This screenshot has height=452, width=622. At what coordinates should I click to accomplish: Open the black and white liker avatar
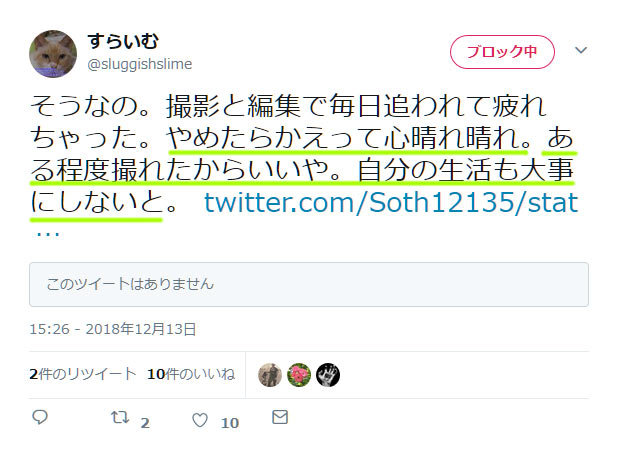pyautogui.click(x=328, y=375)
